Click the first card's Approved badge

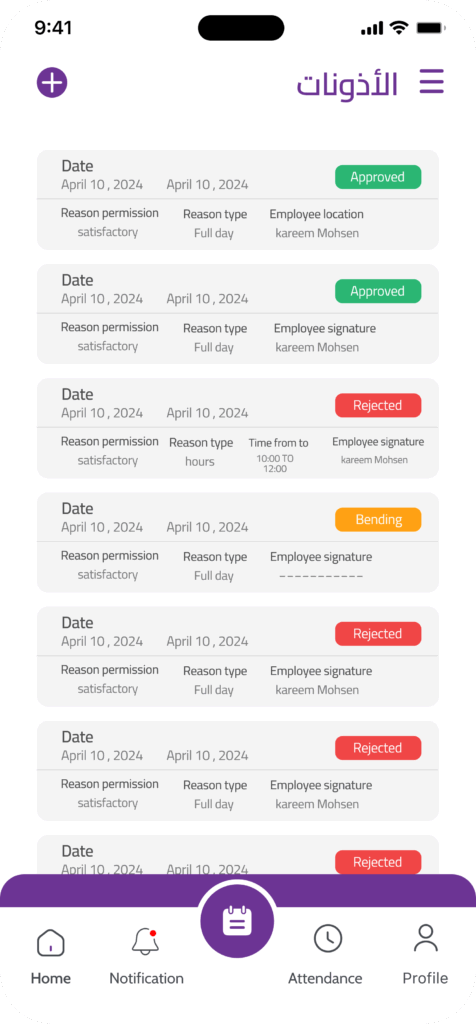(x=378, y=177)
